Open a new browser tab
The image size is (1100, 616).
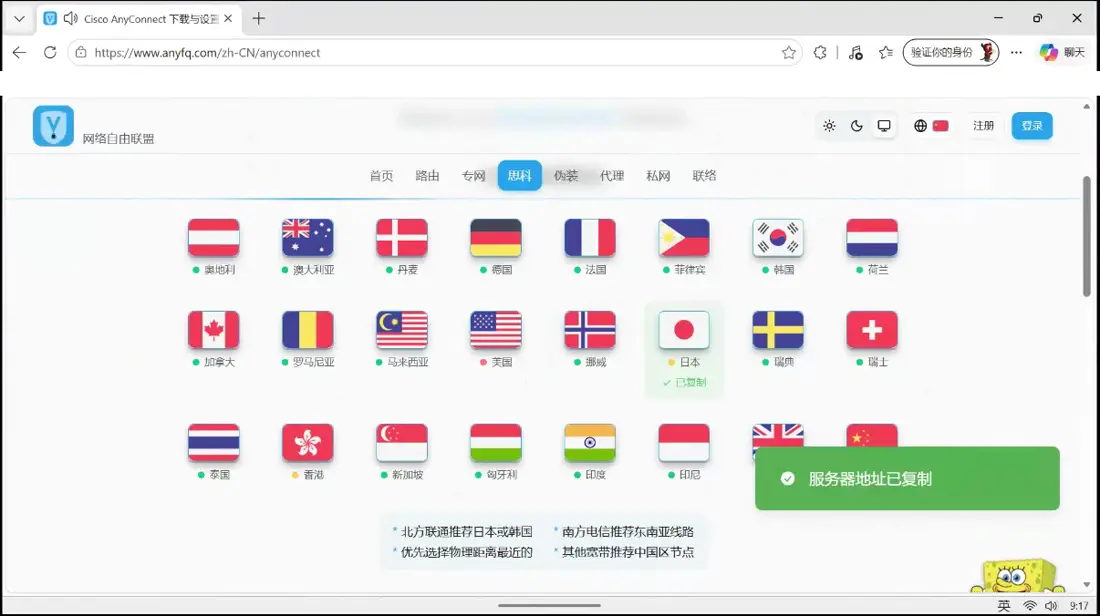259,19
